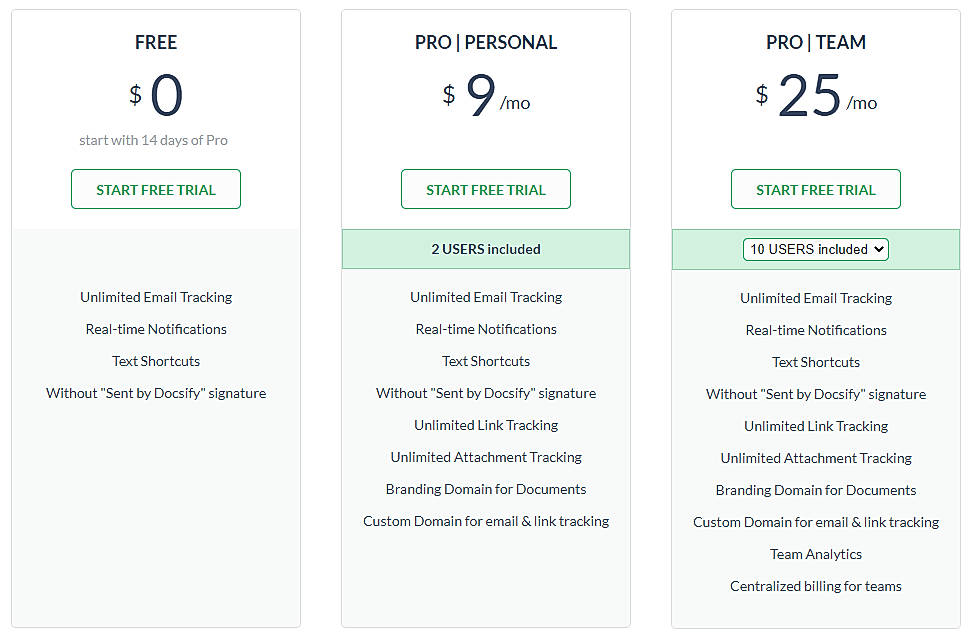Select 'Unlimited Email Tracking' in the FREE plan

[x=155, y=297]
